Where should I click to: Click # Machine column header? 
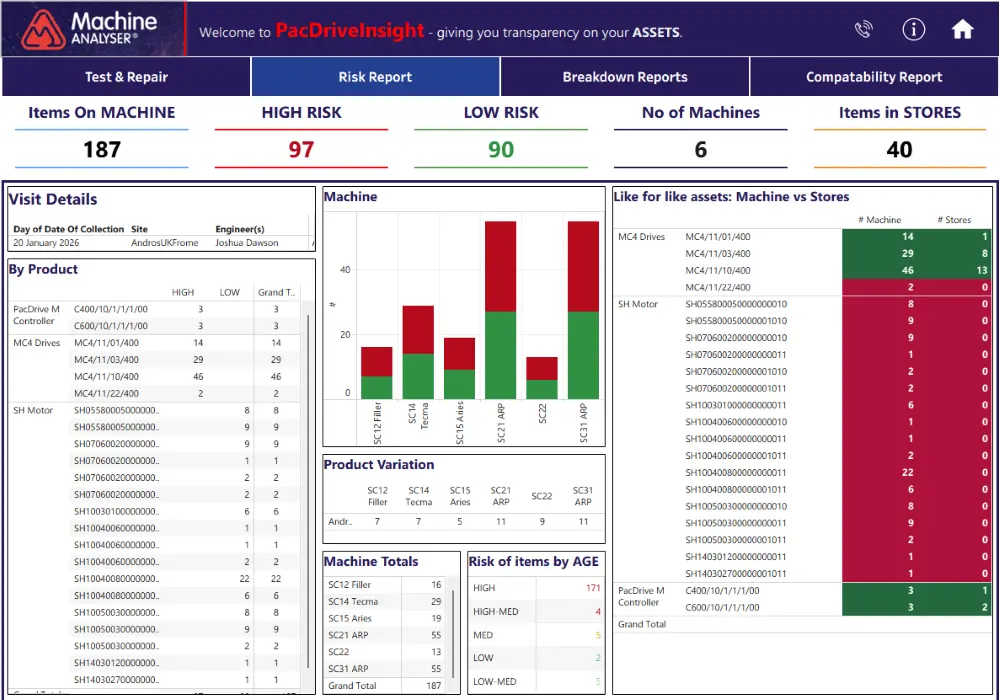tap(879, 220)
